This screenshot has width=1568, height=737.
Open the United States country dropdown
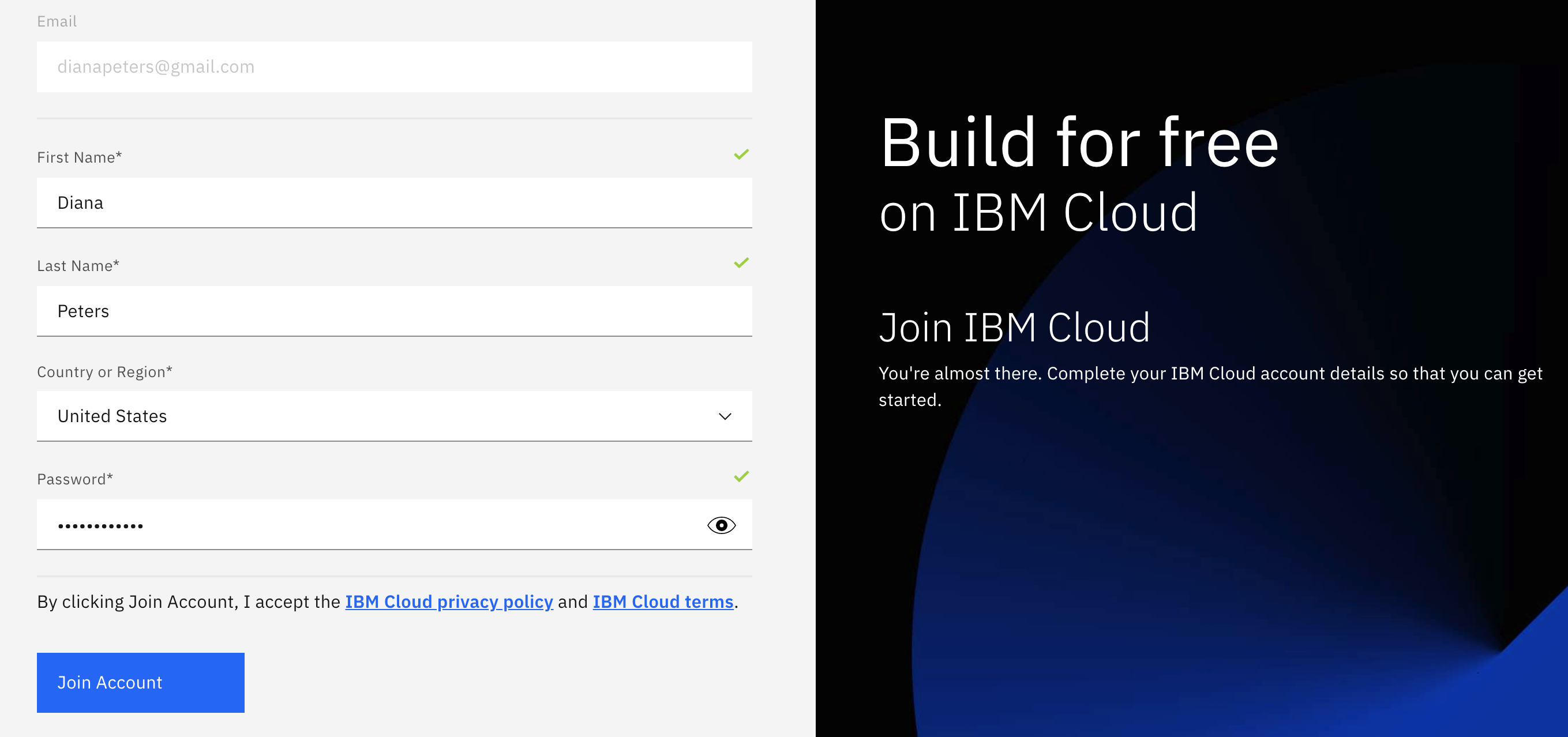[x=377, y=416]
